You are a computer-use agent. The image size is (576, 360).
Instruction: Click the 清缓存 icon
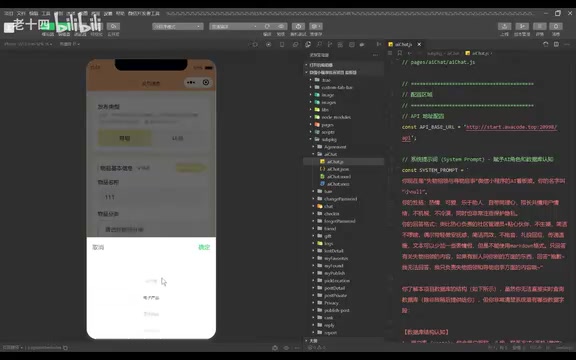click(316, 26)
